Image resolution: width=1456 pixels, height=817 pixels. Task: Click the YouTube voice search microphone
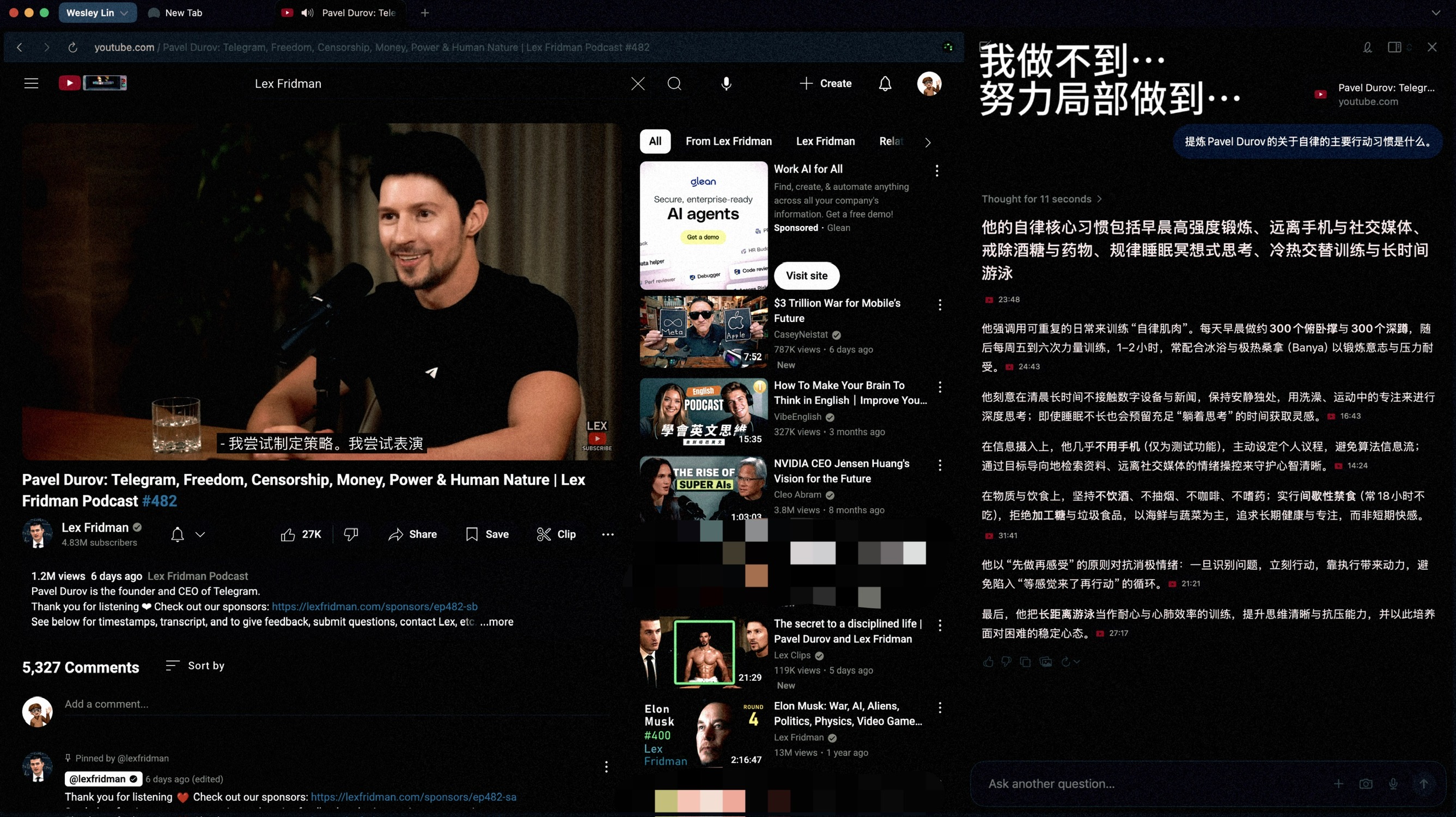pos(726,84)
